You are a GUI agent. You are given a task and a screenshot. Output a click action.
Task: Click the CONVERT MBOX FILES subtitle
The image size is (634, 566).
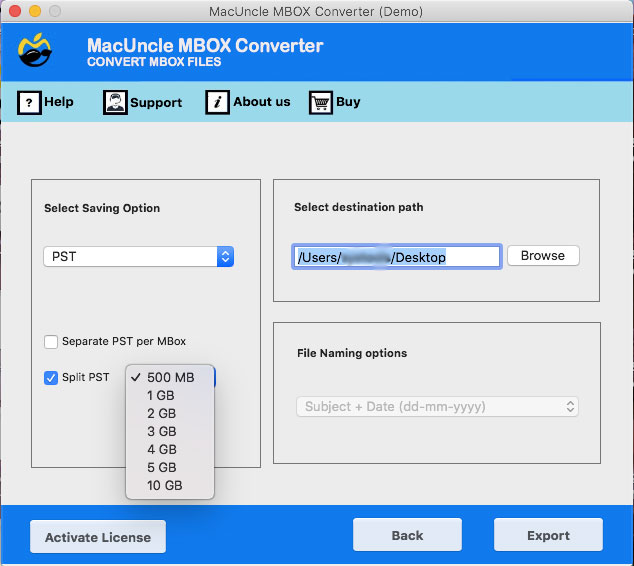point(154,62)
